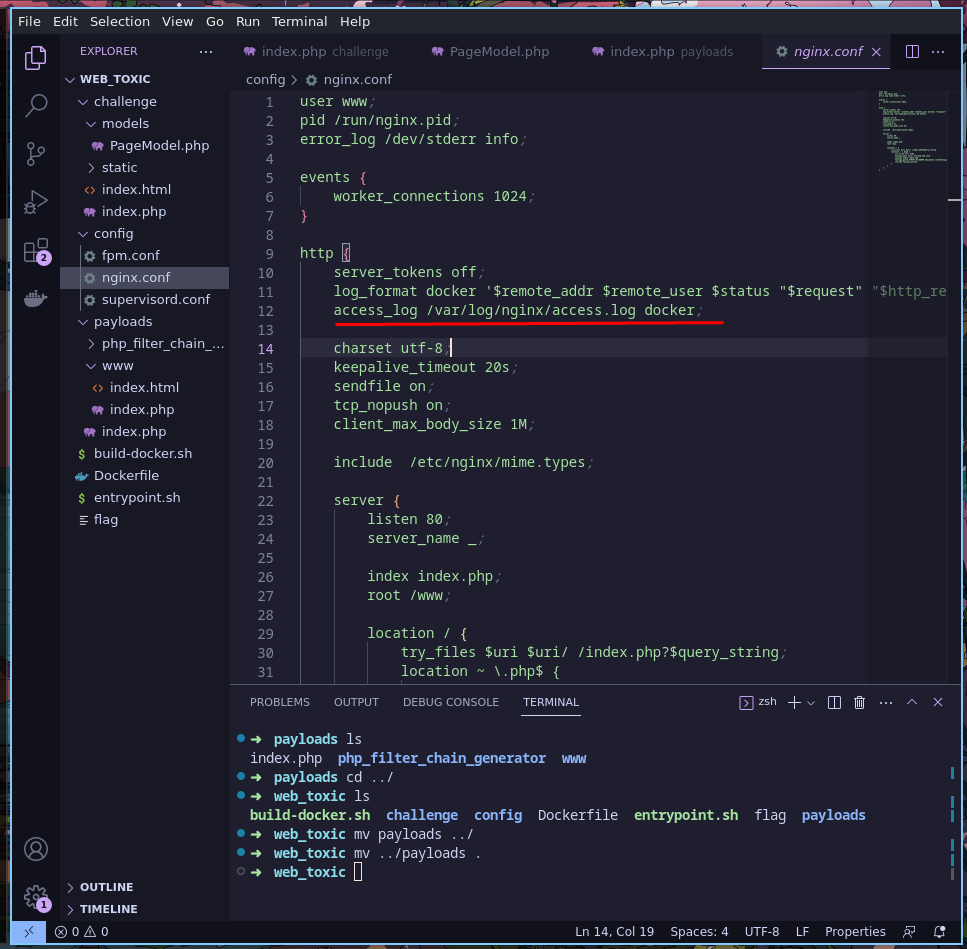Screen dimensions: 967x949
Task: Collapse the challenge folder
Action: 124,101
